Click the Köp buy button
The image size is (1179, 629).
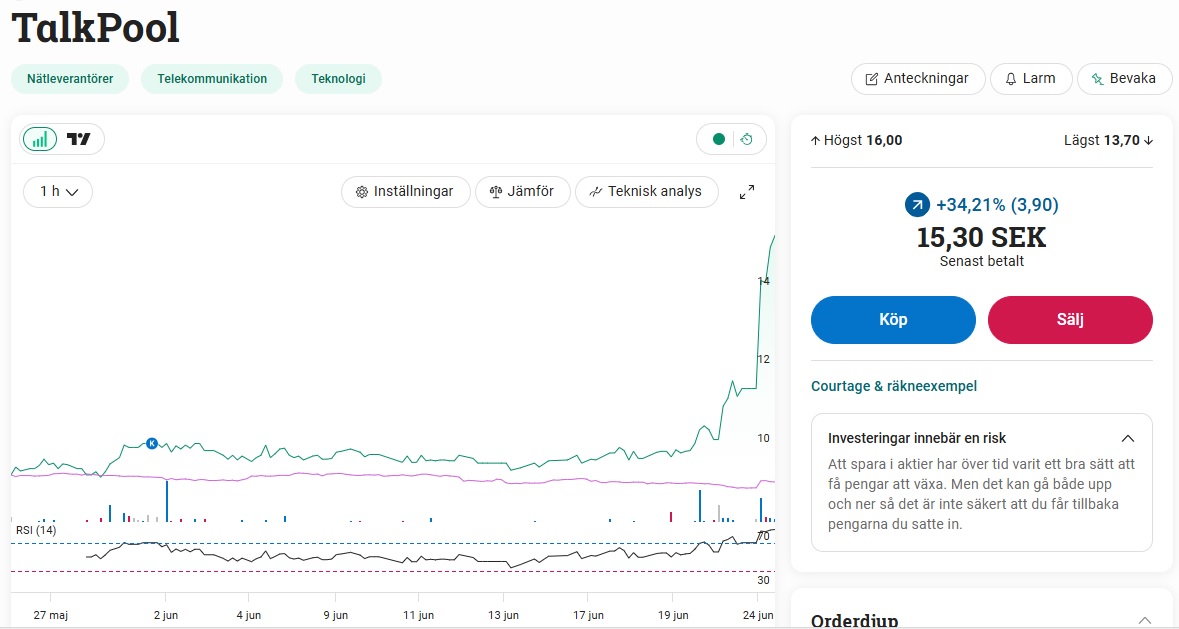tap(893, 320)
